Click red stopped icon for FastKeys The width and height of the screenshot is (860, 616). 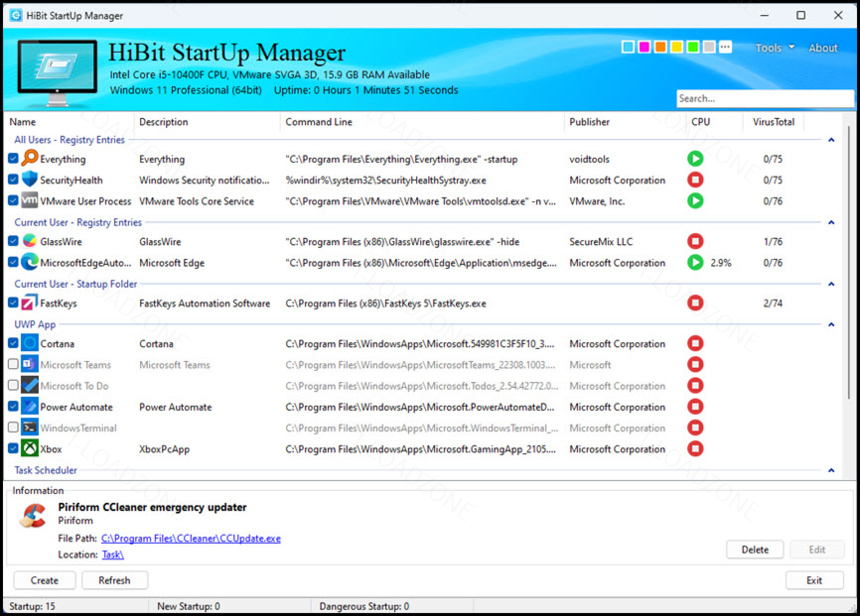695,302
